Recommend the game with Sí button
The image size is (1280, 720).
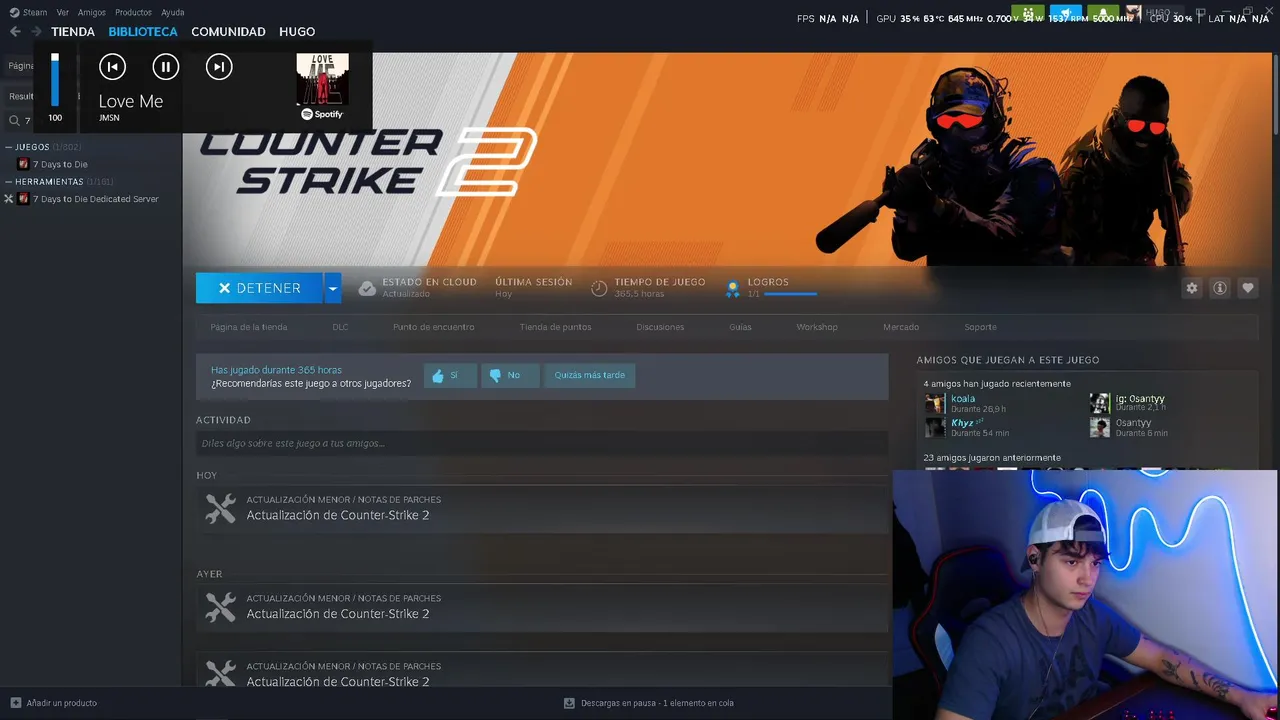point(450,375)
